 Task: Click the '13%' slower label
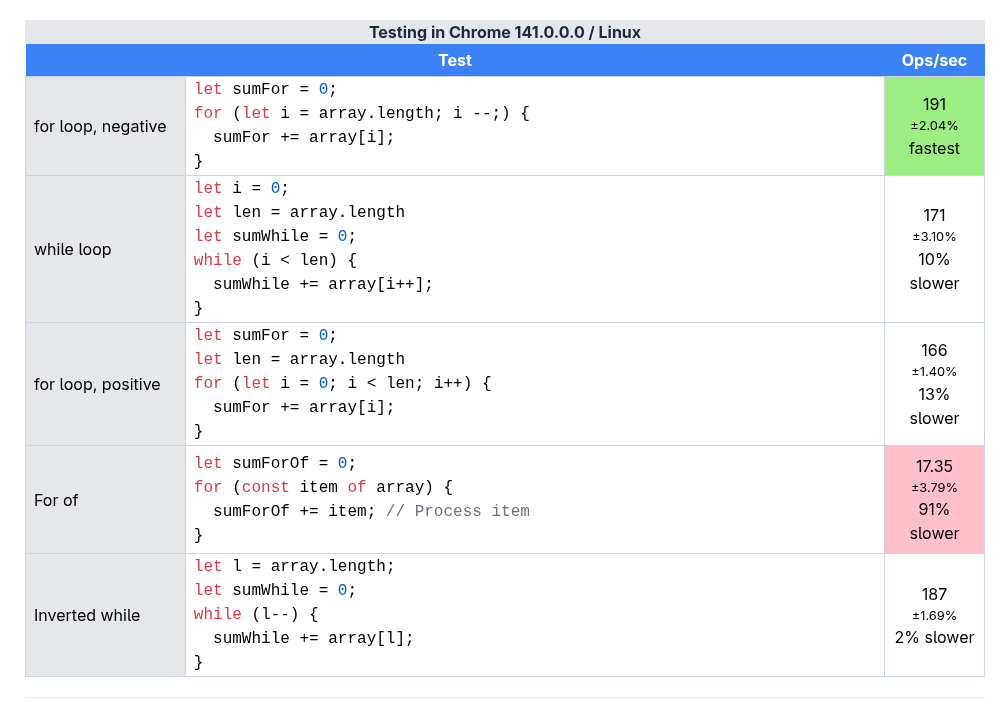tap(934, 394)
